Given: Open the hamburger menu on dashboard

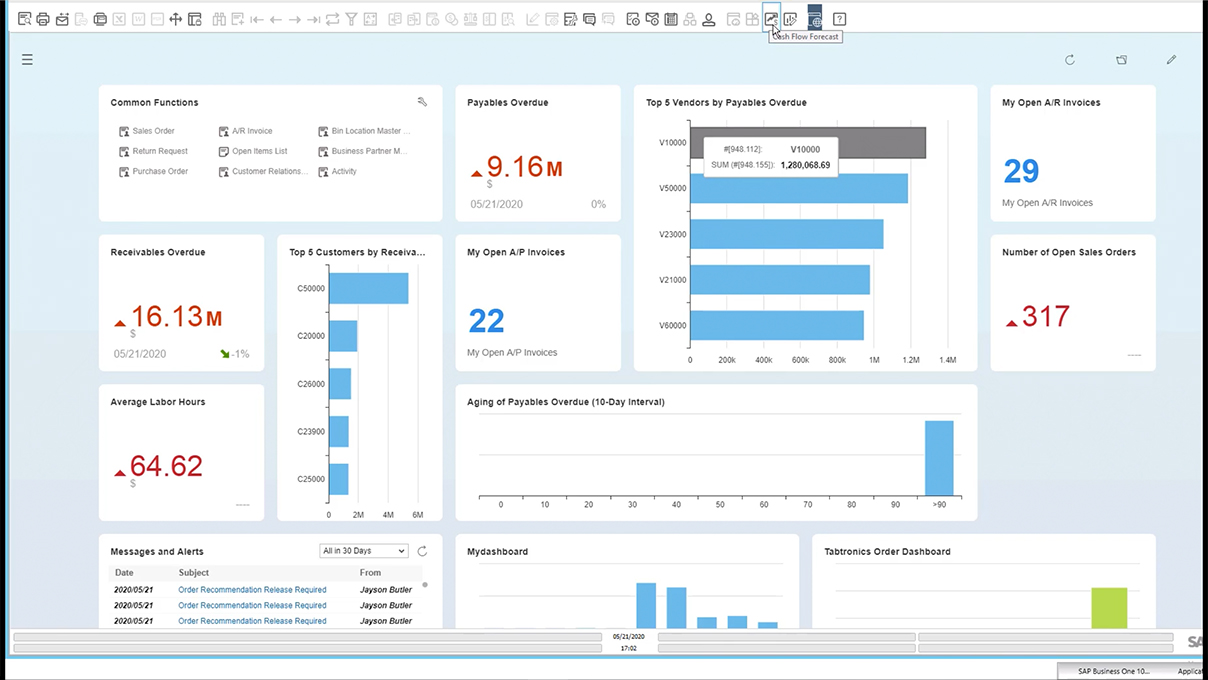Looking at the screenshot, I should click(x=27, y=60).
